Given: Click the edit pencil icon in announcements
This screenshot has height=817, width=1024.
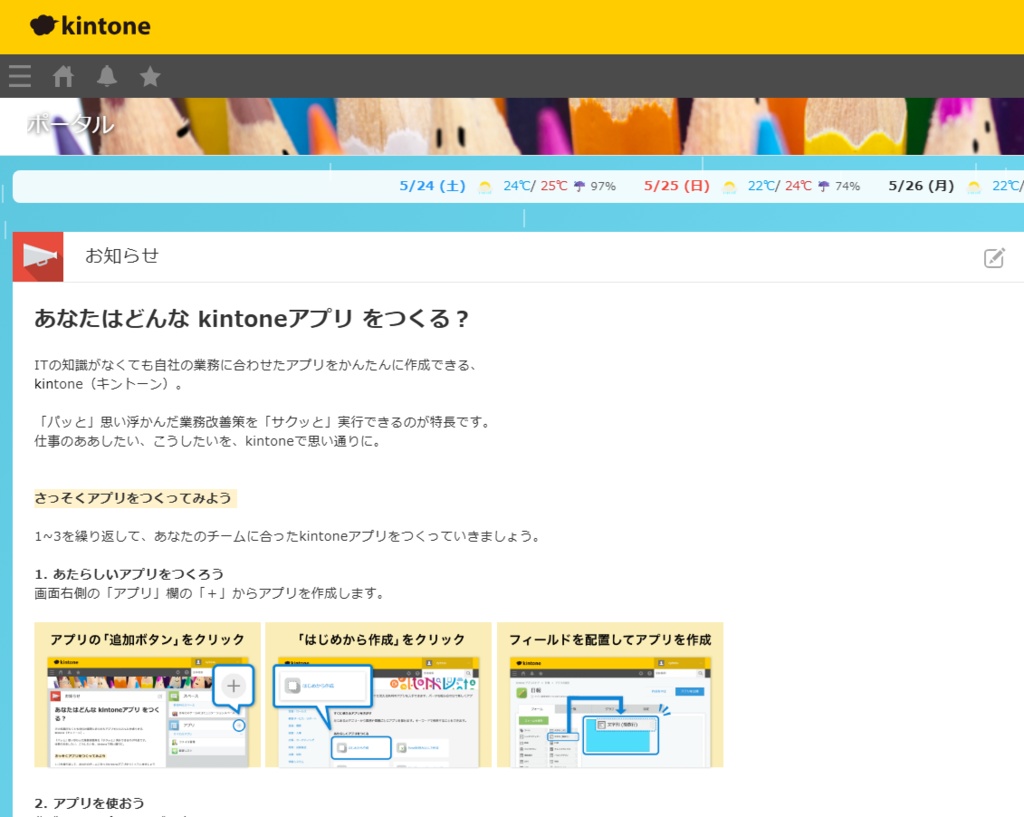Looking at the screenshot, I should [x=995, y=257].
